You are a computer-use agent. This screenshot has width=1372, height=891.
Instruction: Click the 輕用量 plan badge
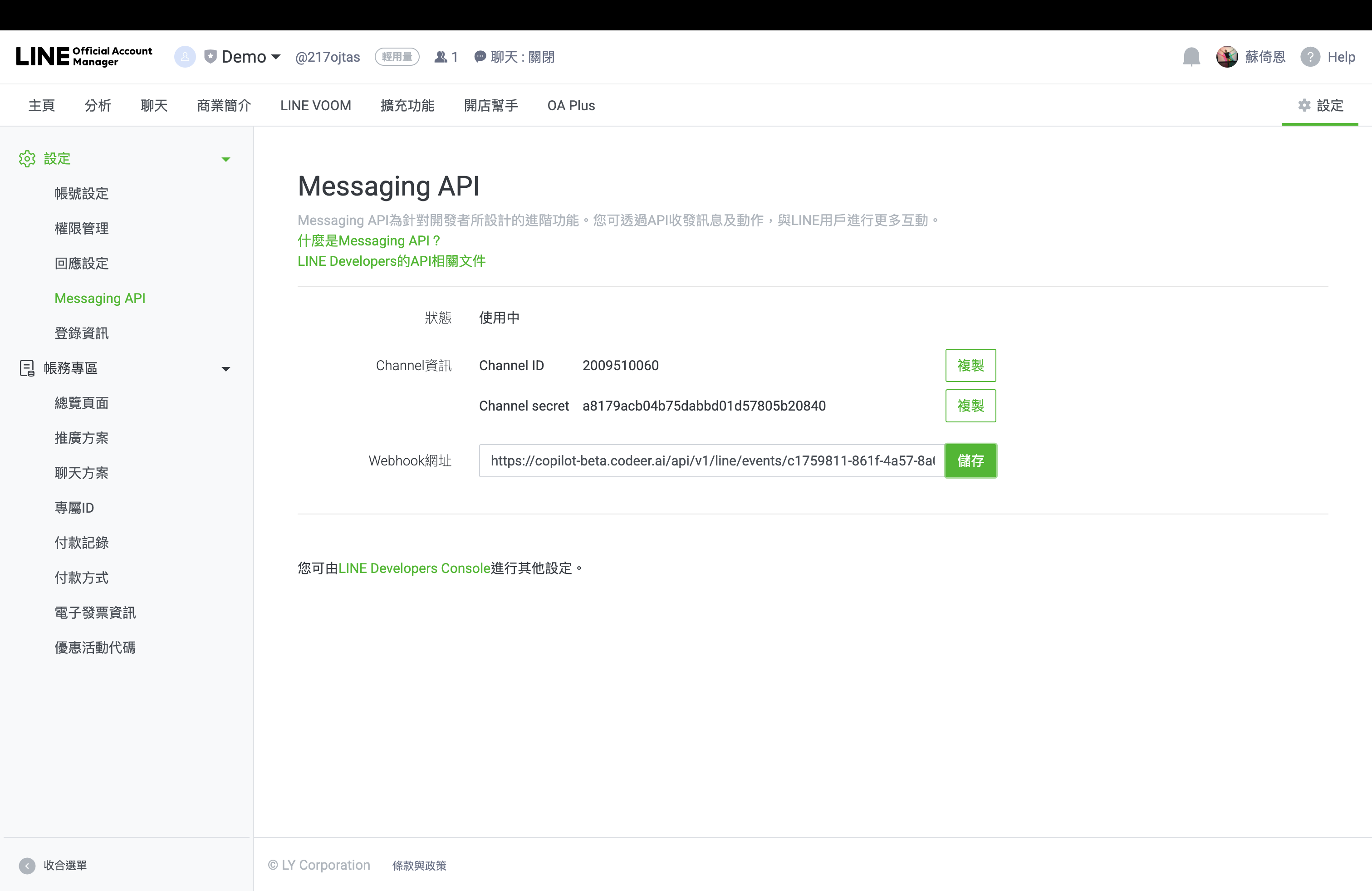(x=397, y=56)
